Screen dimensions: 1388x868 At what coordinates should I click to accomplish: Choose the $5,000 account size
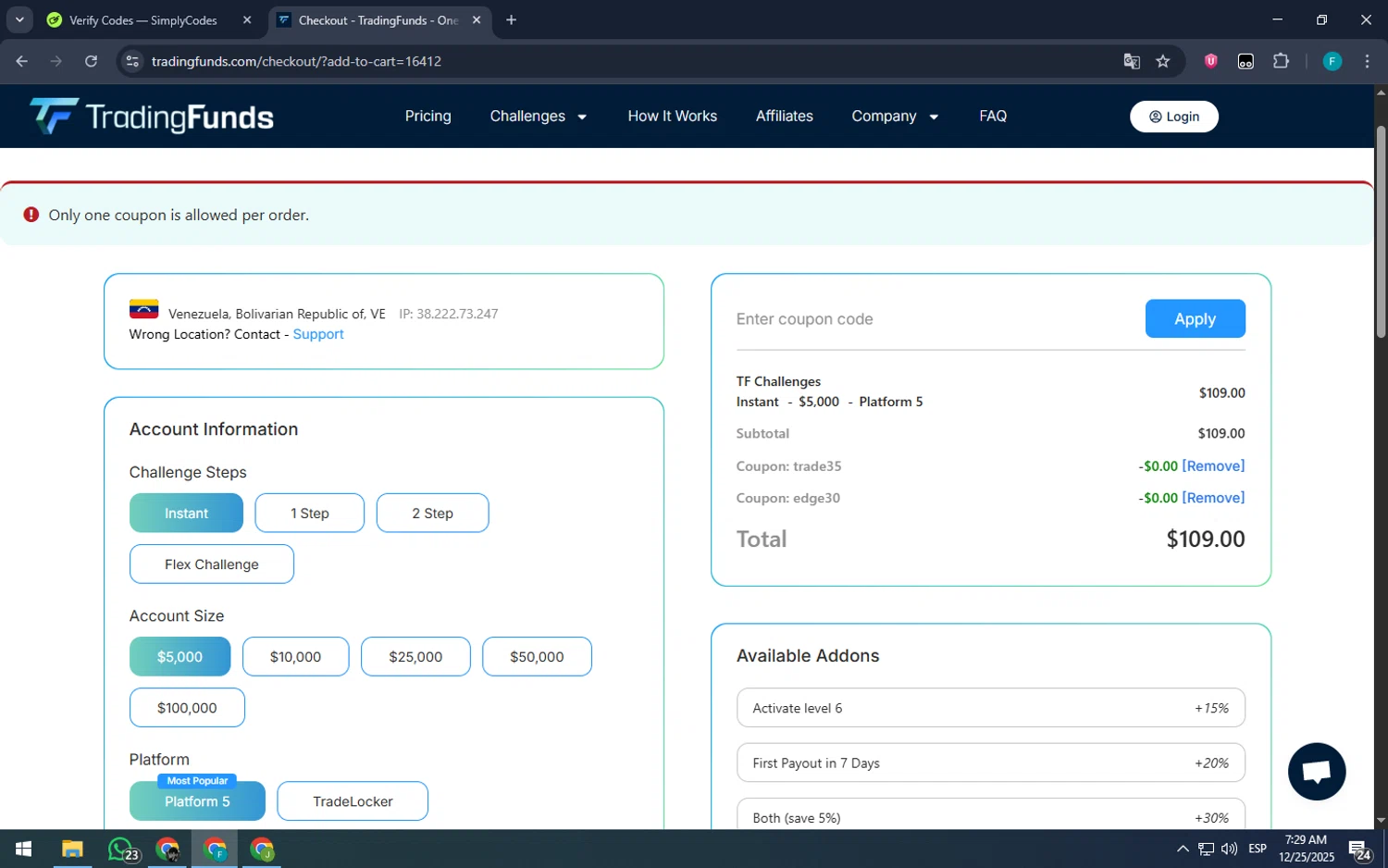point(180,656)
